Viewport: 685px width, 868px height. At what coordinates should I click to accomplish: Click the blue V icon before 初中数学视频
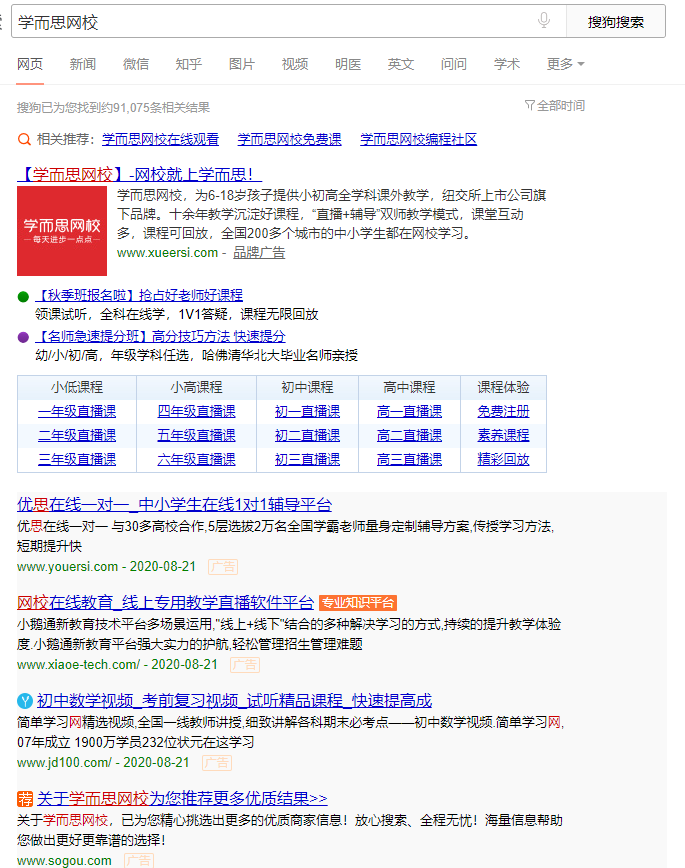click(x=25, y=700)
